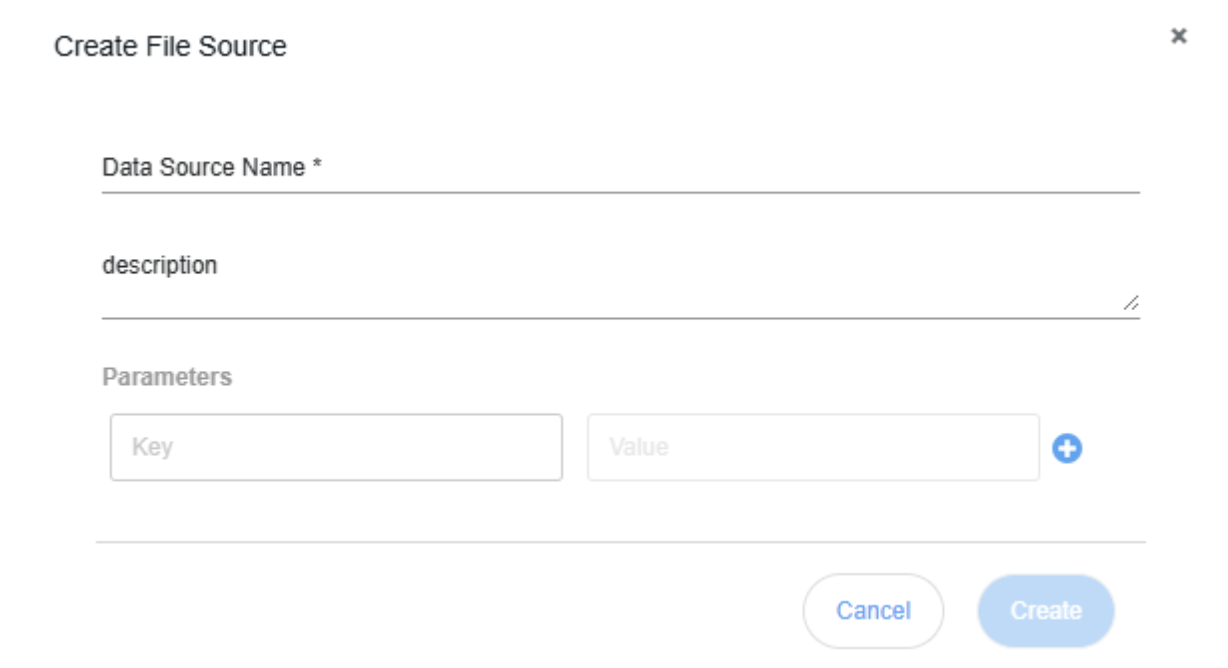Click the Data Source Name label text

click(x=203, y=168)
